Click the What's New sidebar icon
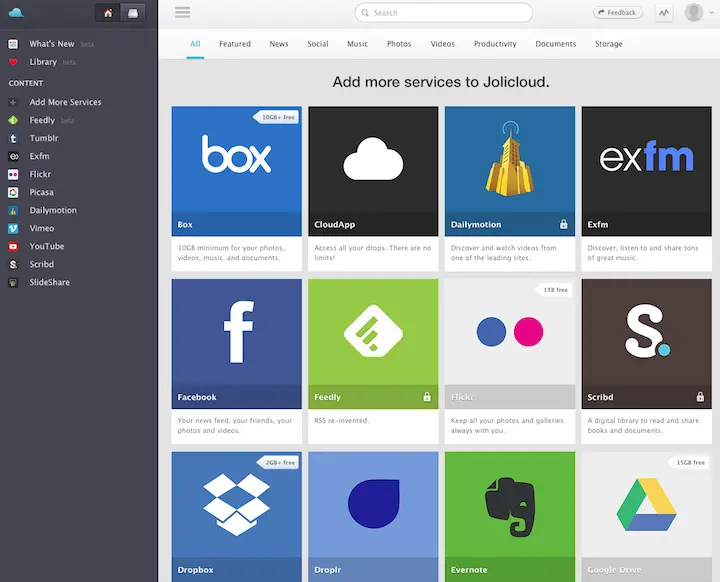This screenshot has height=582, width=720. [x=13, y=44]
